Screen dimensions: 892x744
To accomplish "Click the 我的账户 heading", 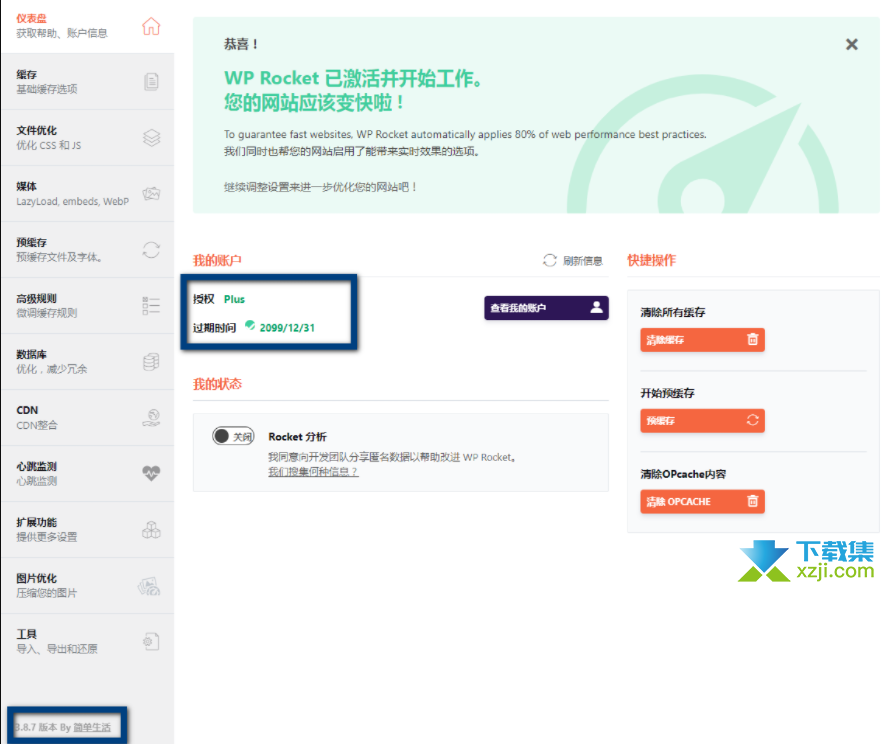I will [217, 261].
